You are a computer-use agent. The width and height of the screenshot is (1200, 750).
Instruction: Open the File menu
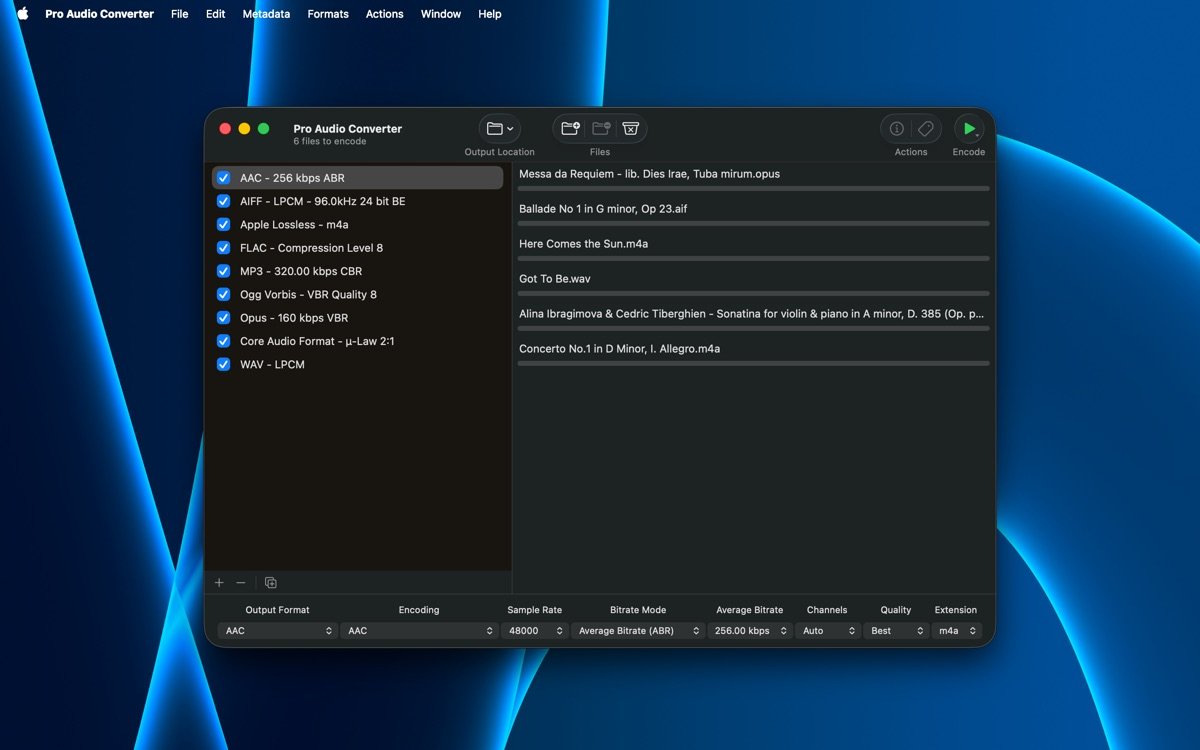(179, 14)
